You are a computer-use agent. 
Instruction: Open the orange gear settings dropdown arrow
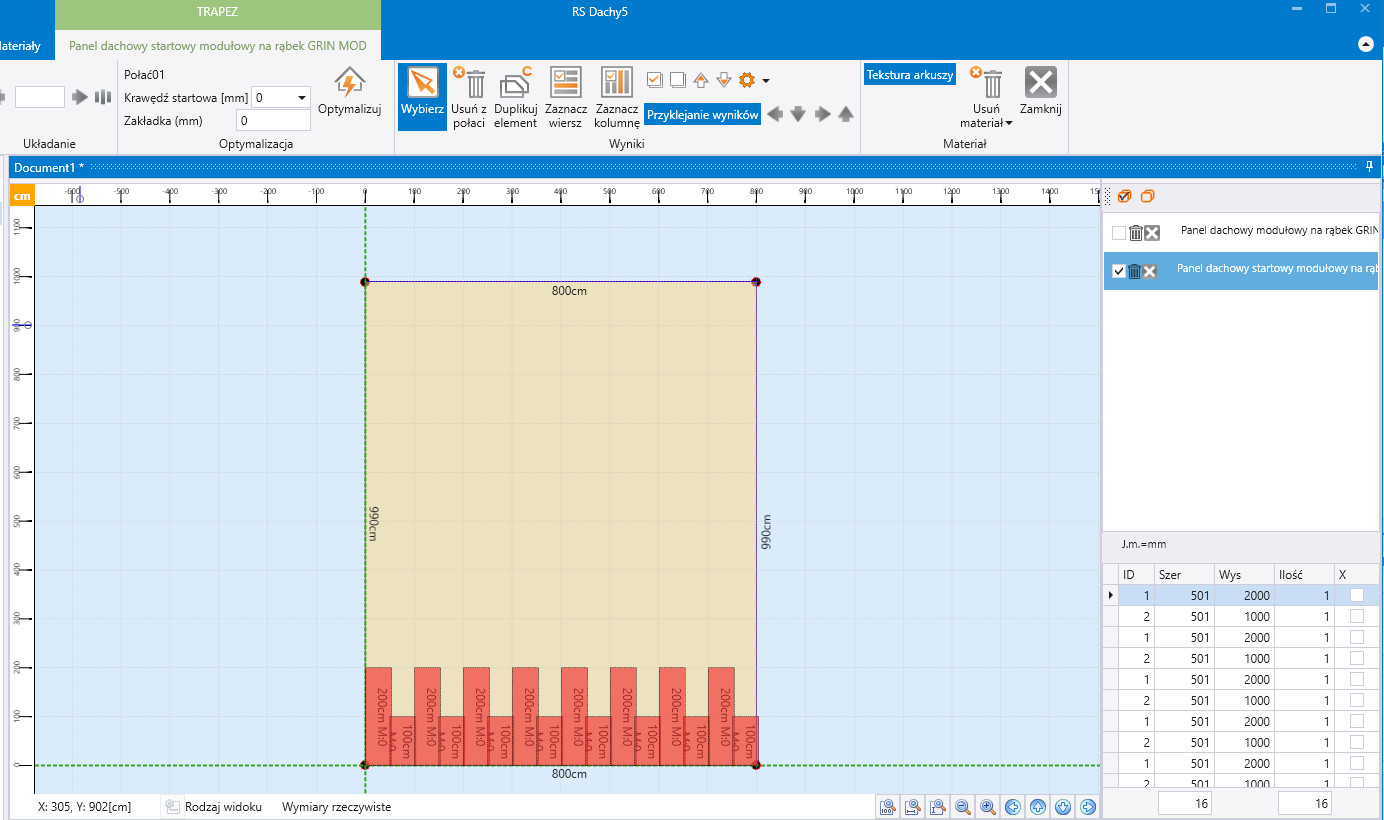(x=766, y=81)
